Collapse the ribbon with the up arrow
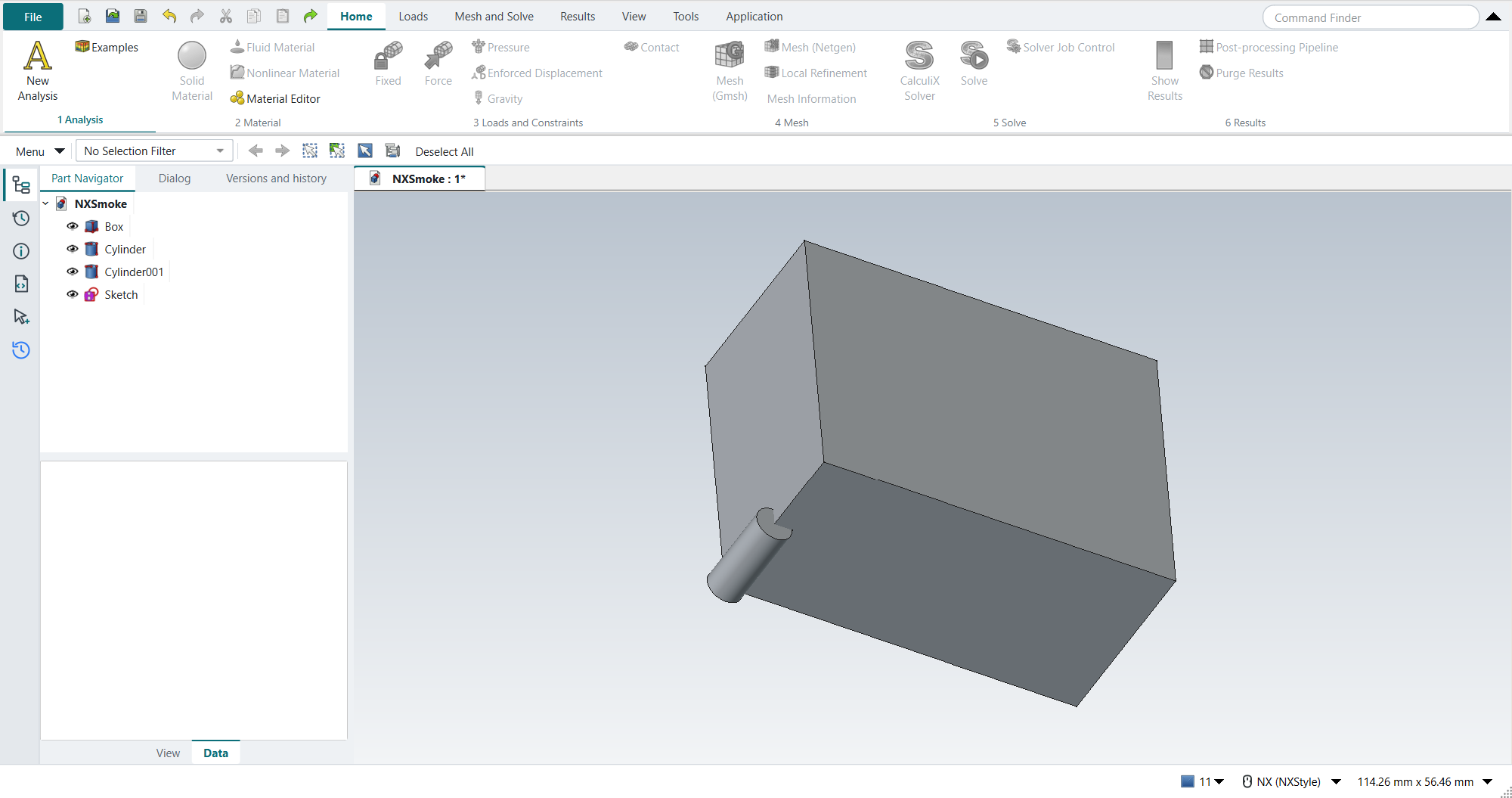This screenshot has height=798, width=1512. click(1493, 17)
